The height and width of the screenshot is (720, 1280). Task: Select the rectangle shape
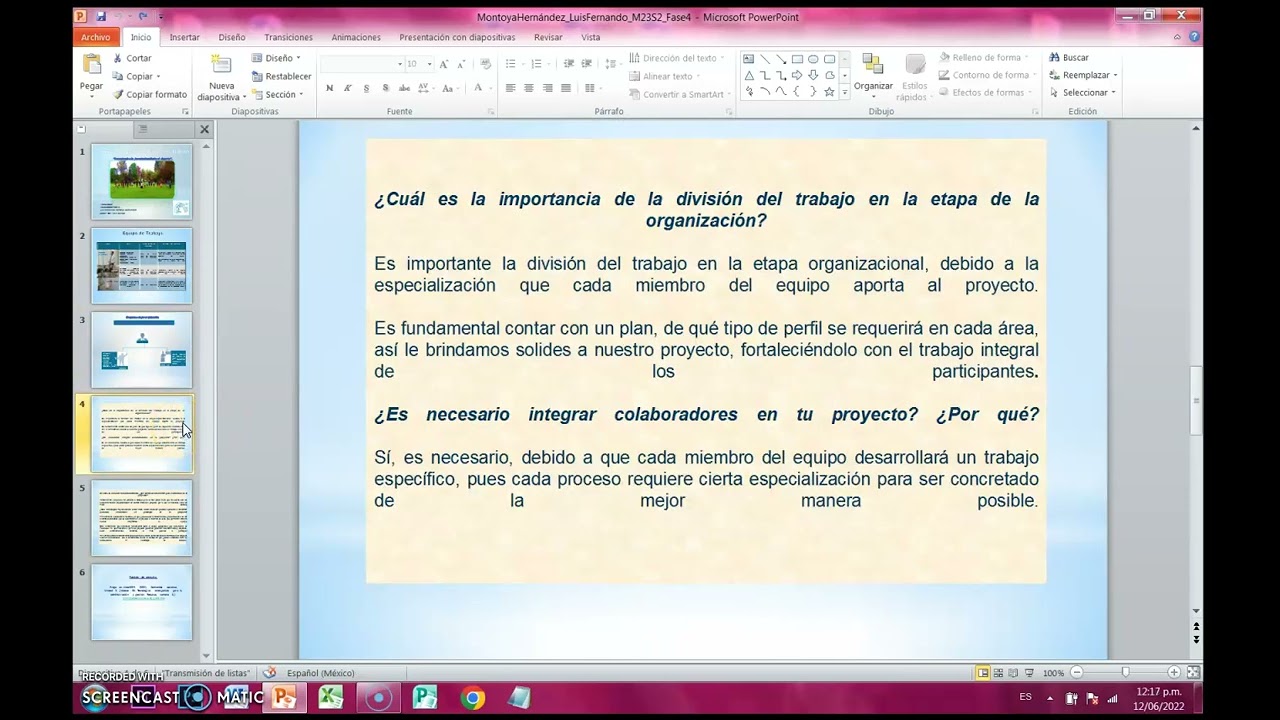tap(797, 59)
